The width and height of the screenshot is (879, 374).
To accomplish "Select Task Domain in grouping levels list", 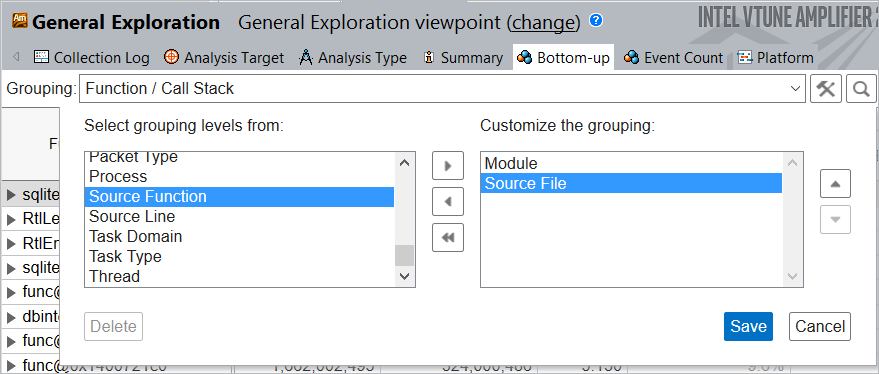I will click(x=136, y=237).
